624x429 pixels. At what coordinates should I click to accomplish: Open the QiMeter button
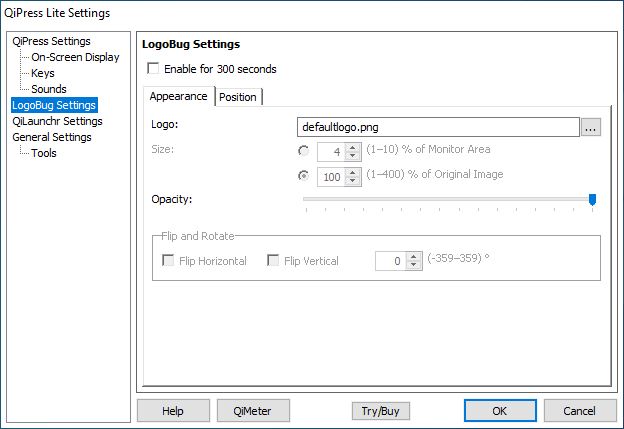pos(253,411)
